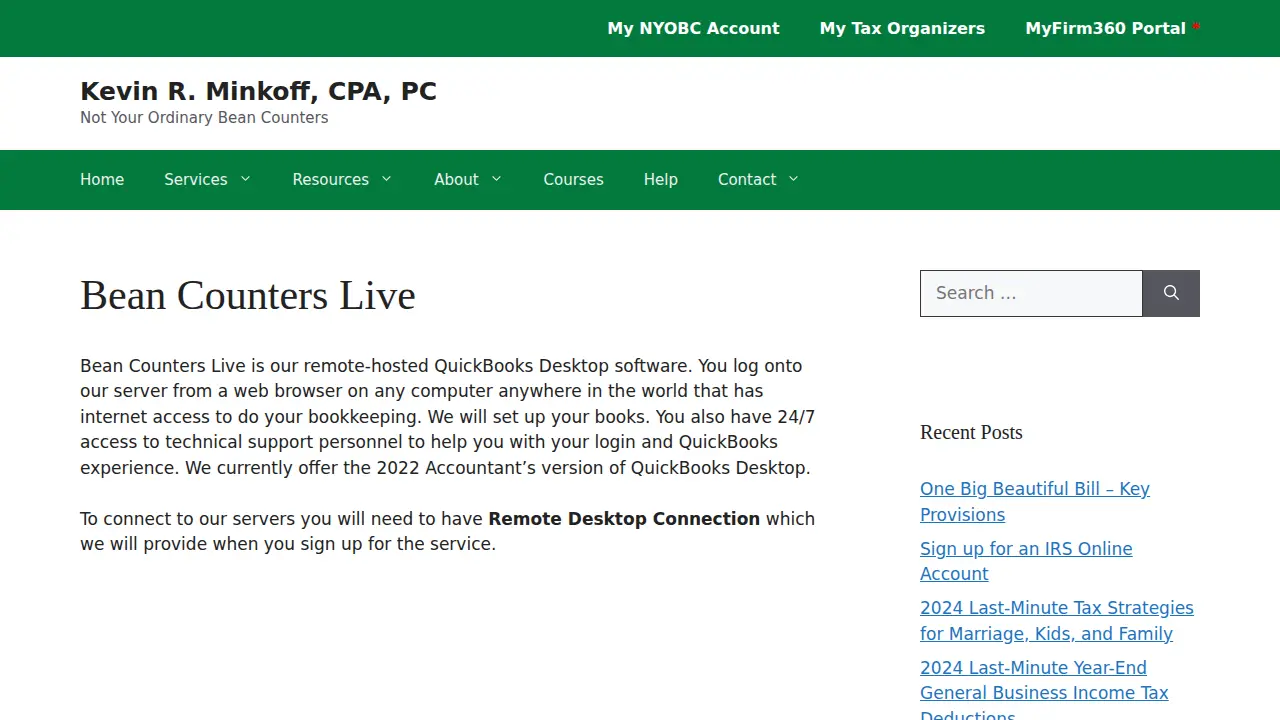Open 2024 Last-Minute Year-End General Business post
Image resolution: width=1280 pixels, height=720 pixels.
point(1044,692)
